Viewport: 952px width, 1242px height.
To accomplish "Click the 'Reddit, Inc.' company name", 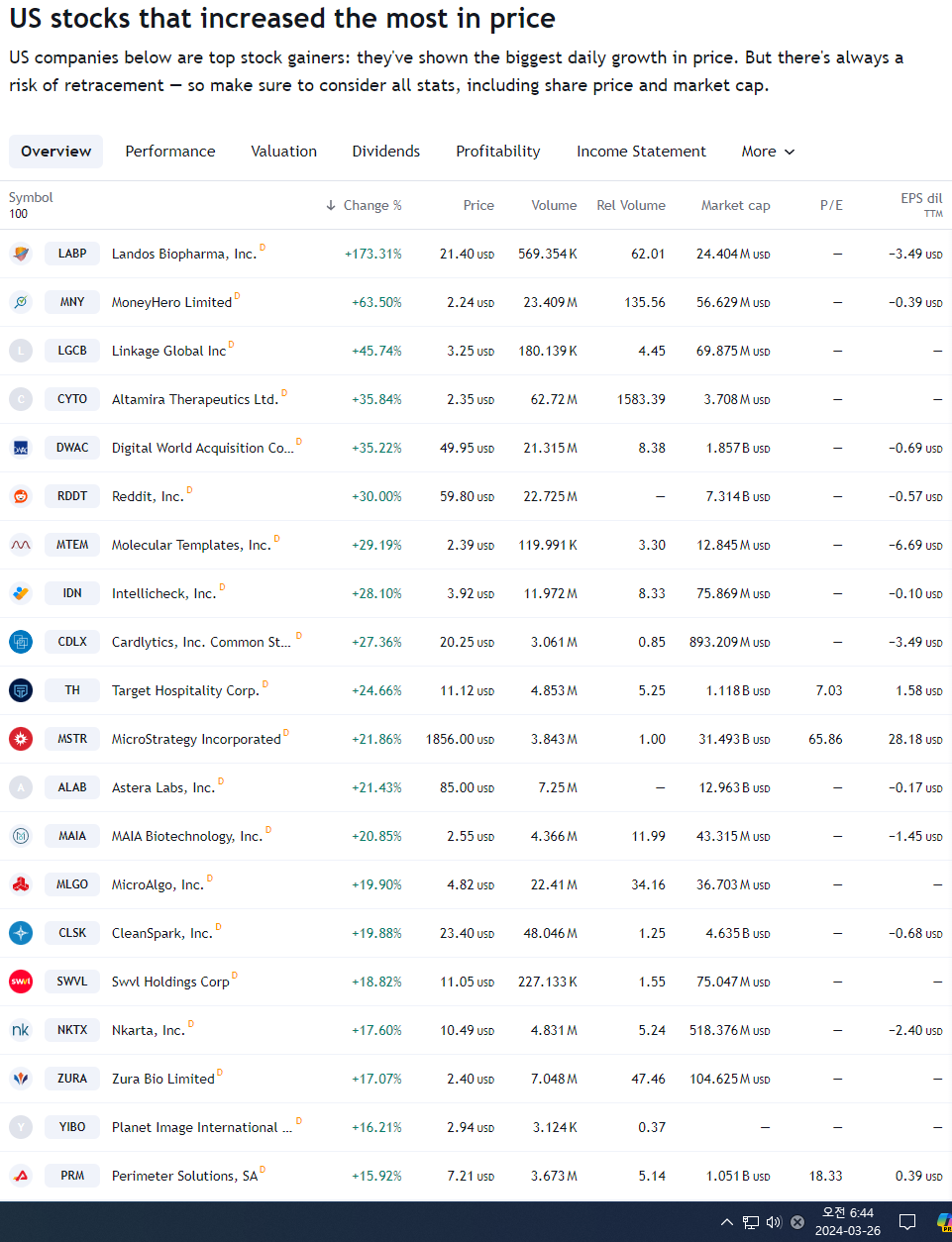I will (x=148, y=496).
